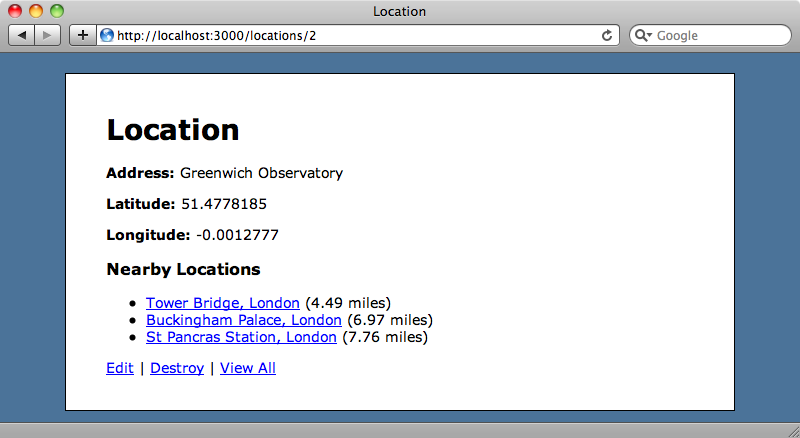The height and width of the screenshot is (438, 800).
Task: Open the St Pancras Station, London link
Action: 241,337
